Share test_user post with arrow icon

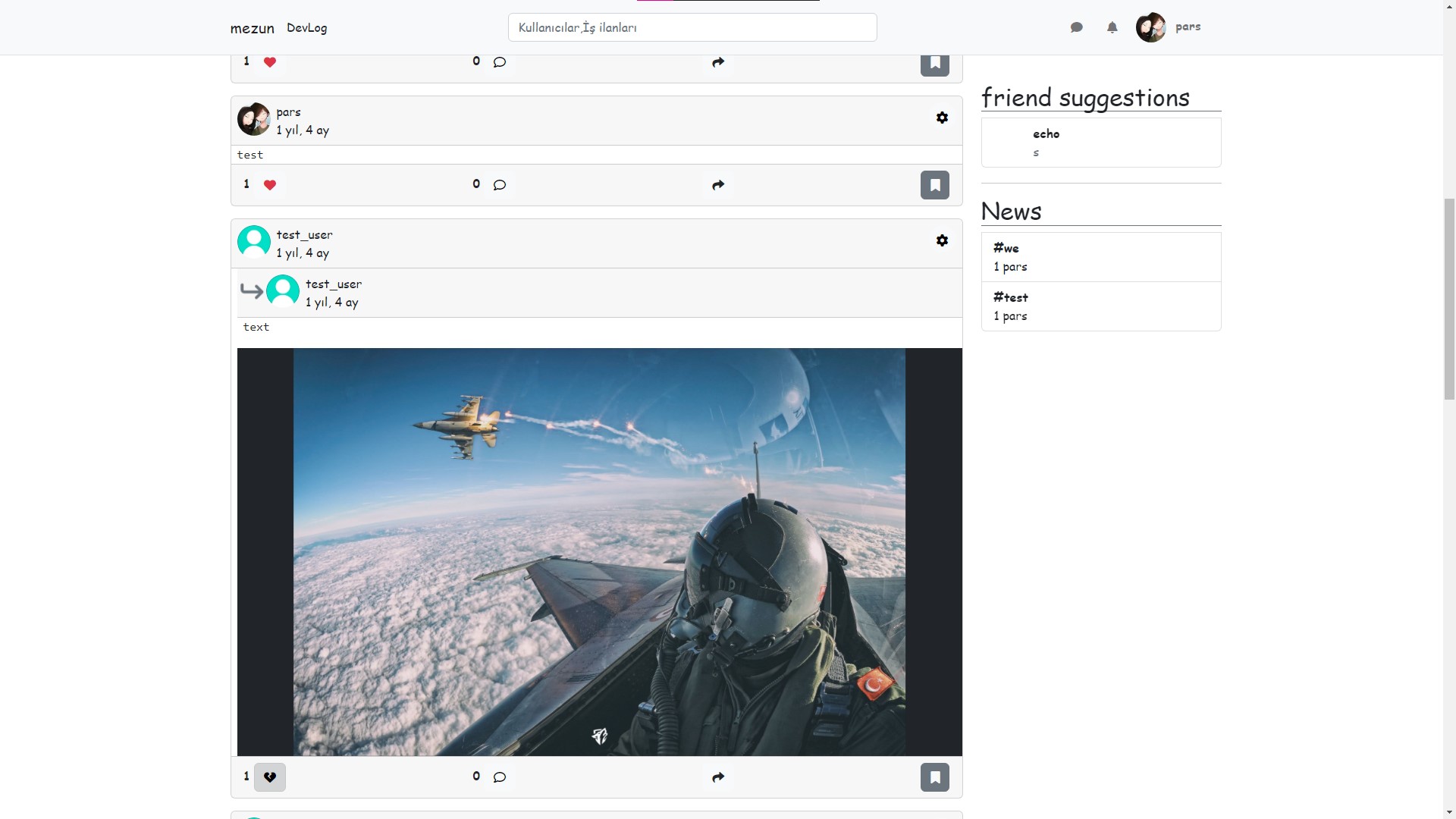(x=718, y=777)
